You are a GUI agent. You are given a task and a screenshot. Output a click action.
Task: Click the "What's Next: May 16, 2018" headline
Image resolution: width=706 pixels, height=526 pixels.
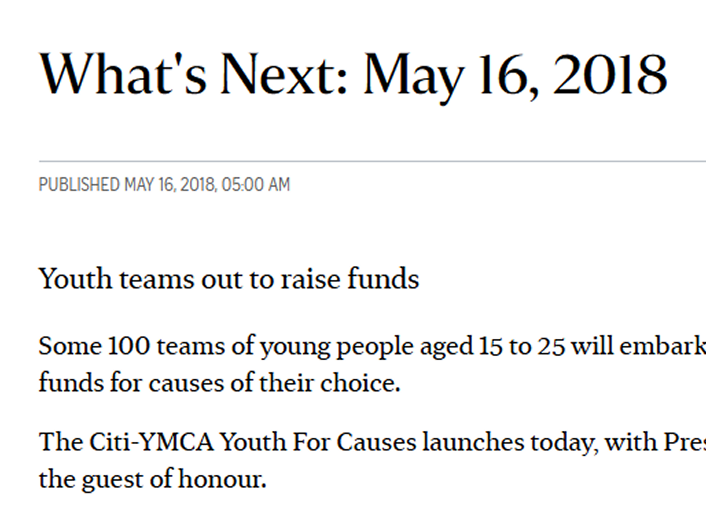(x=353, y=75)
